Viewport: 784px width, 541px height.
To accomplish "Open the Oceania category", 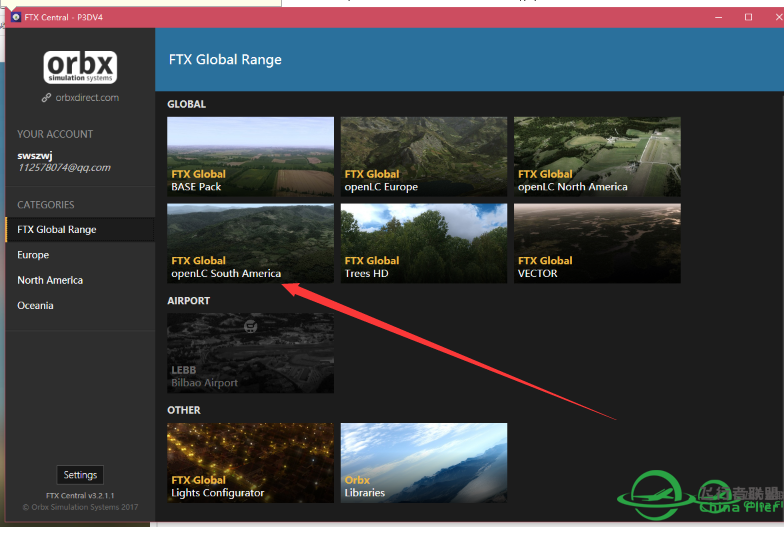I will (35, 306).
